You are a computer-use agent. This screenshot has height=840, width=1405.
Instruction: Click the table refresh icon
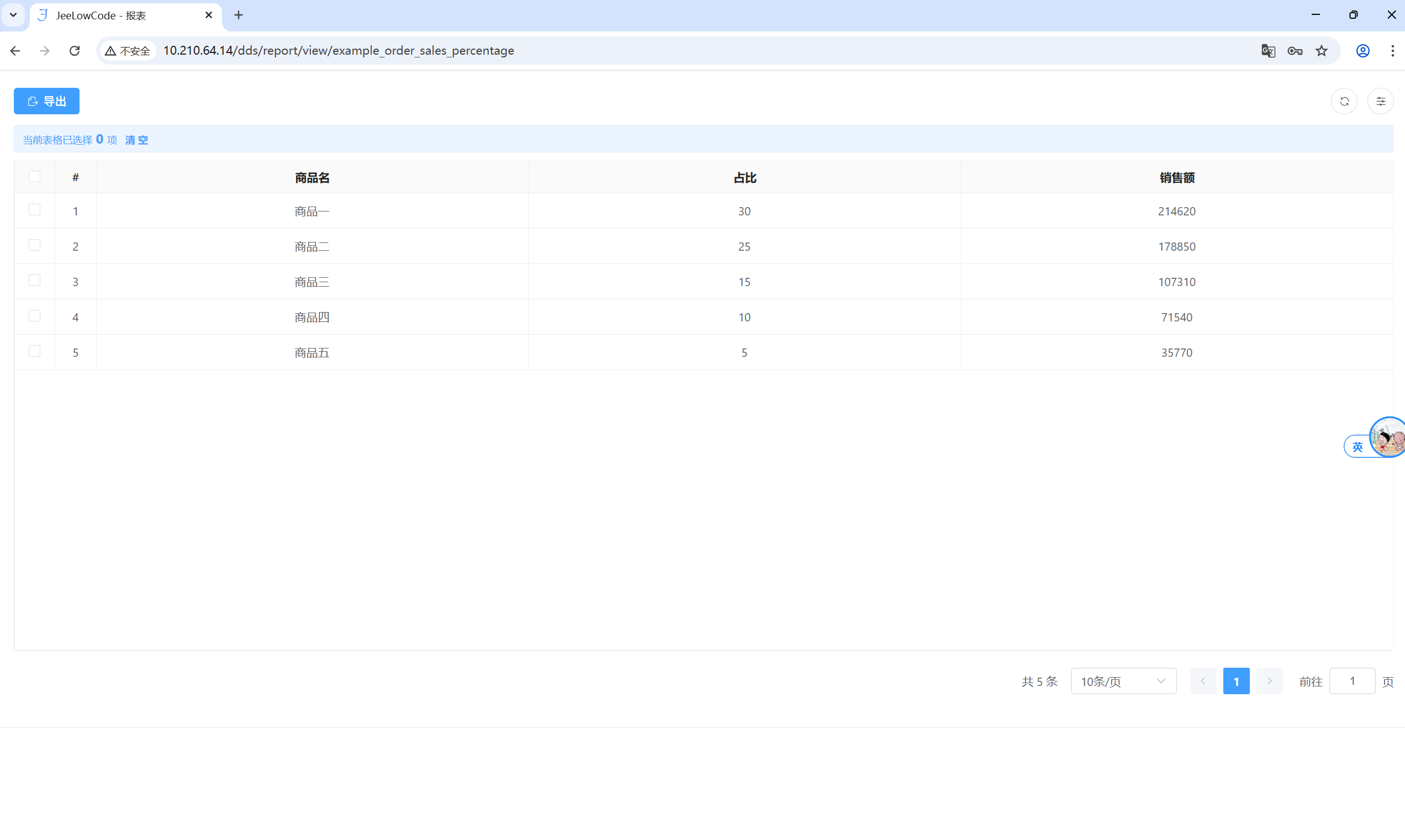coord(1344,101)
